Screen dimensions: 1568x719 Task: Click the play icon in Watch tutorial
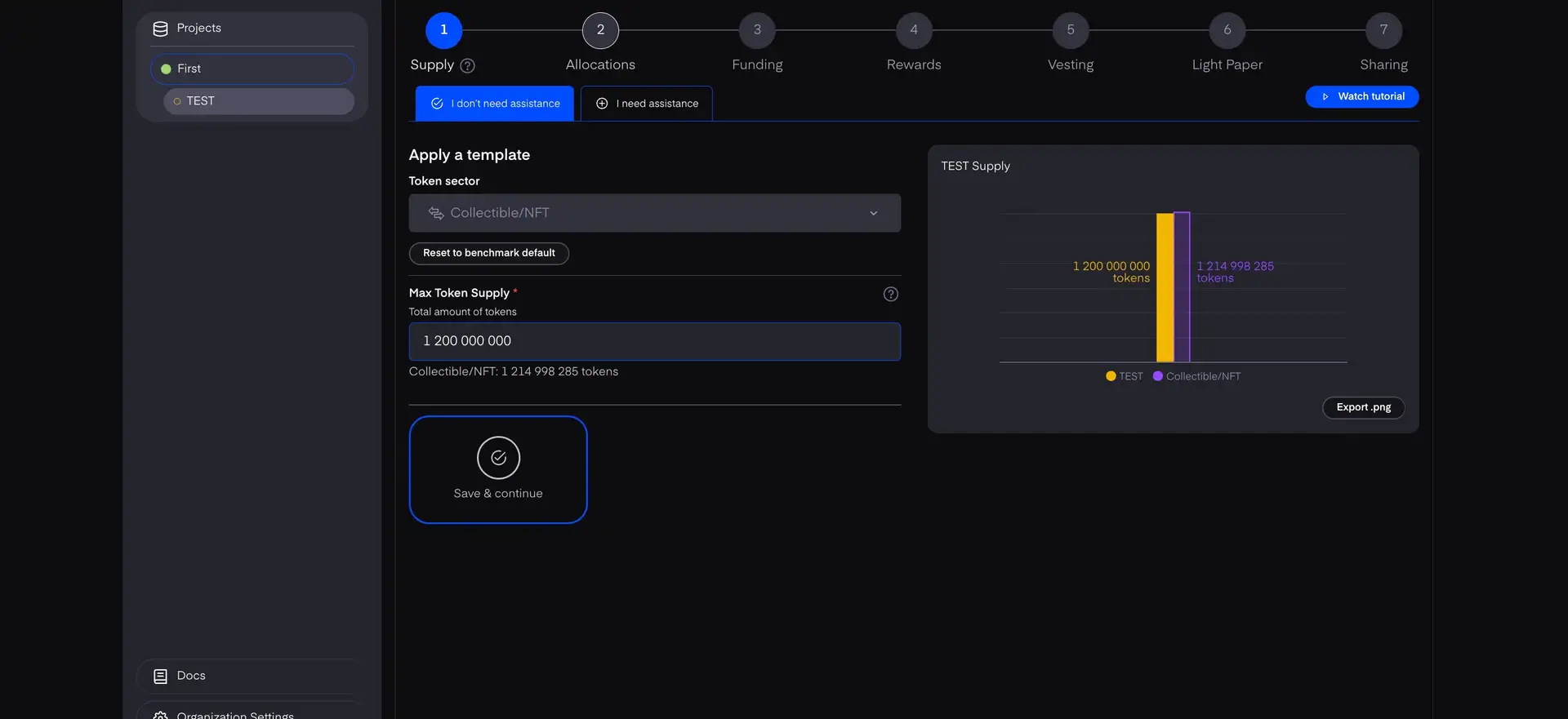pos(1325,96)
